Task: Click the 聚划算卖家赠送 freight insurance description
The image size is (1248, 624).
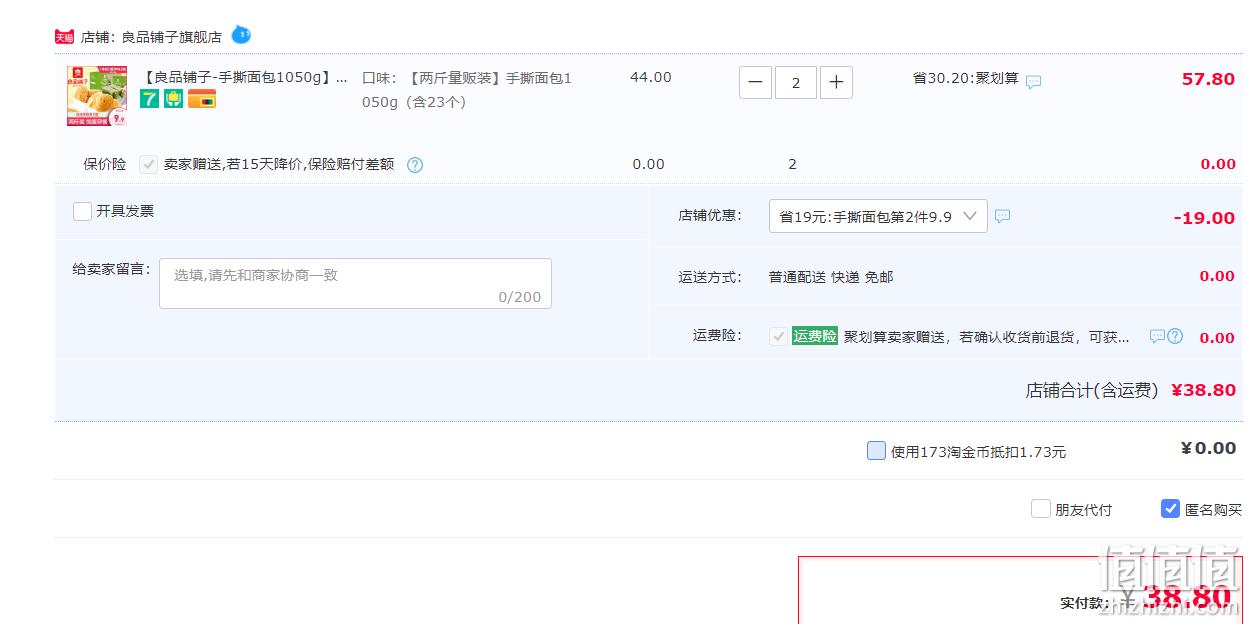Action: 987,337
